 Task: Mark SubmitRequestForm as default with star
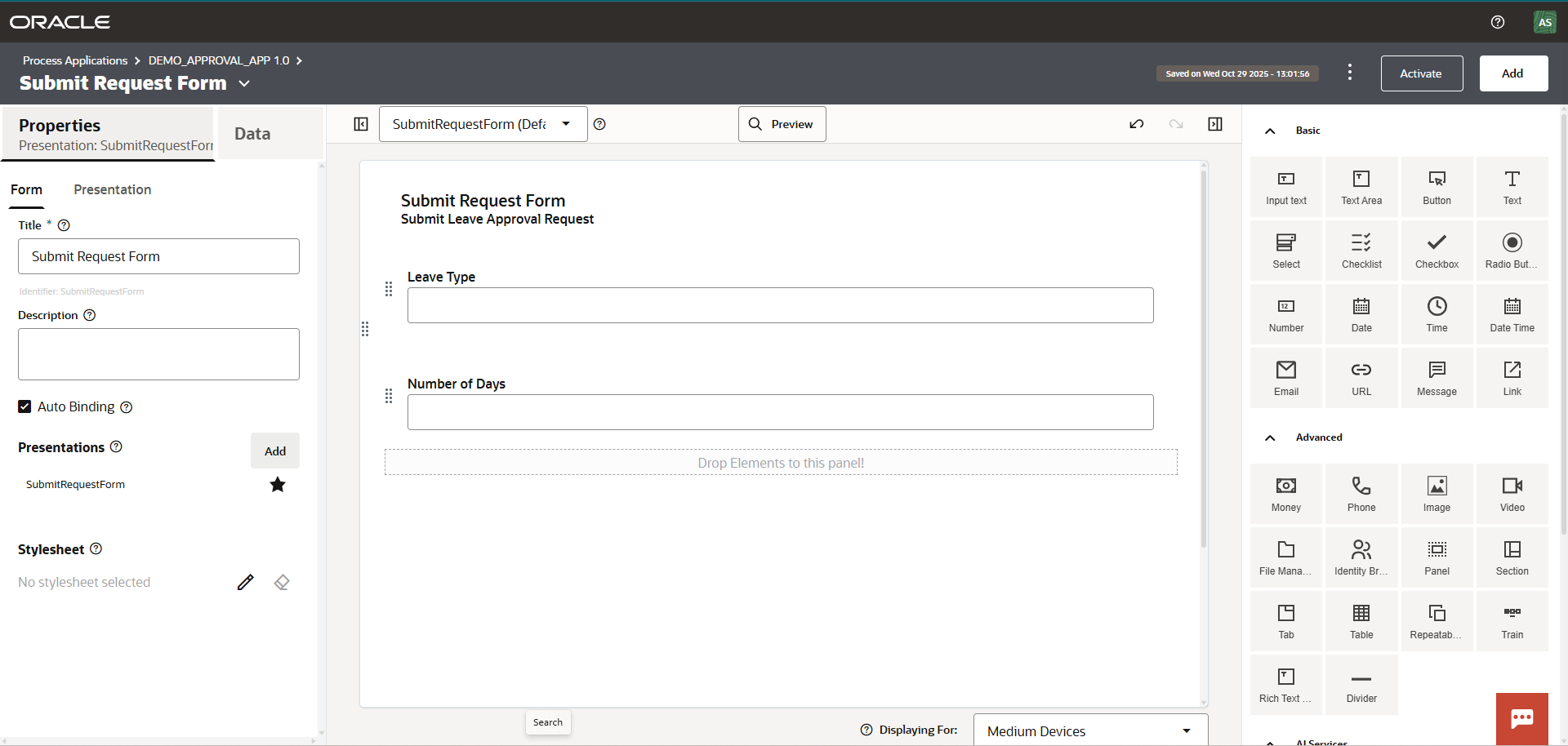pos(278,485)
